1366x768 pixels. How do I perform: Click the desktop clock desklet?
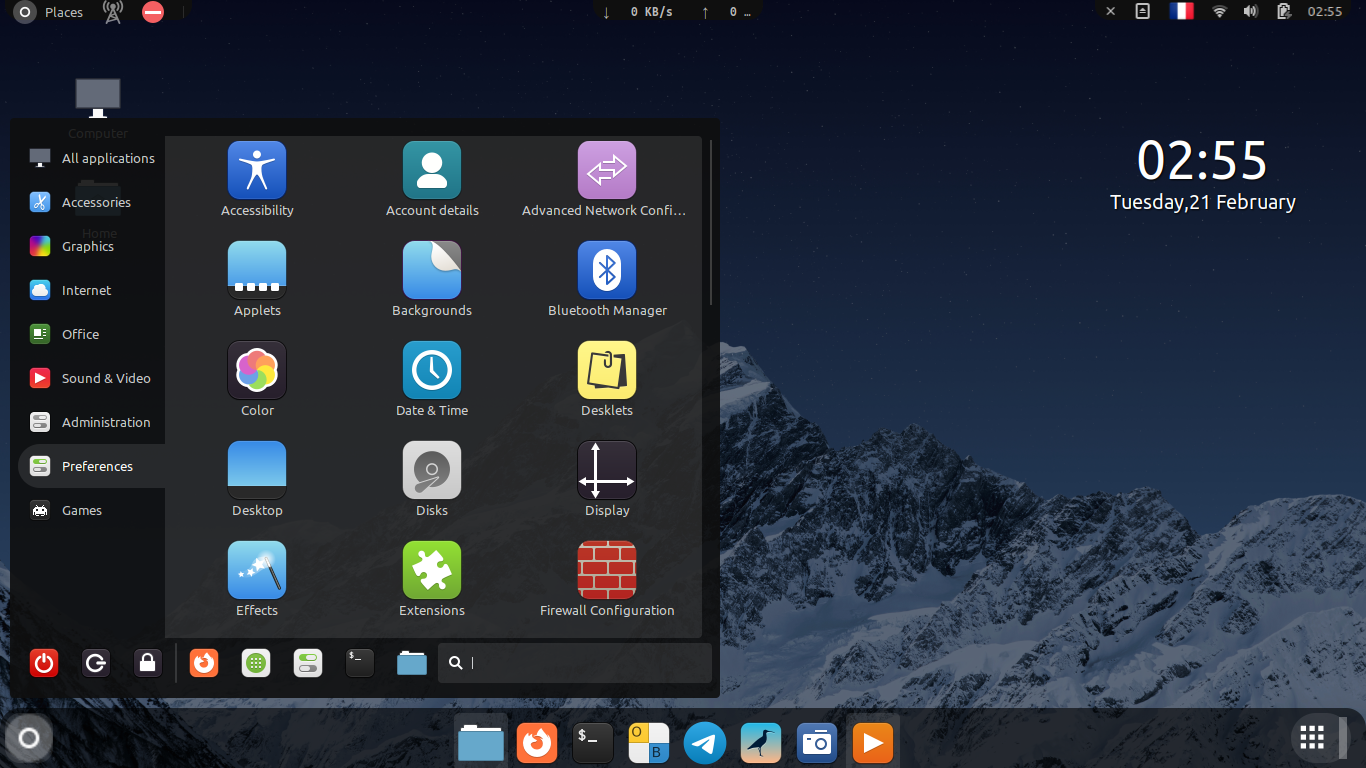tap(1203, 176)
